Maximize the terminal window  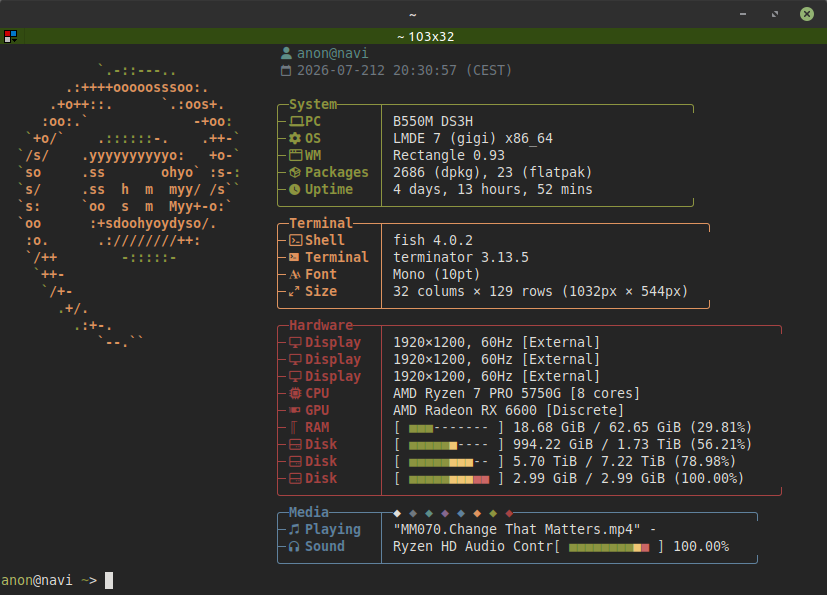pos(775,14)
